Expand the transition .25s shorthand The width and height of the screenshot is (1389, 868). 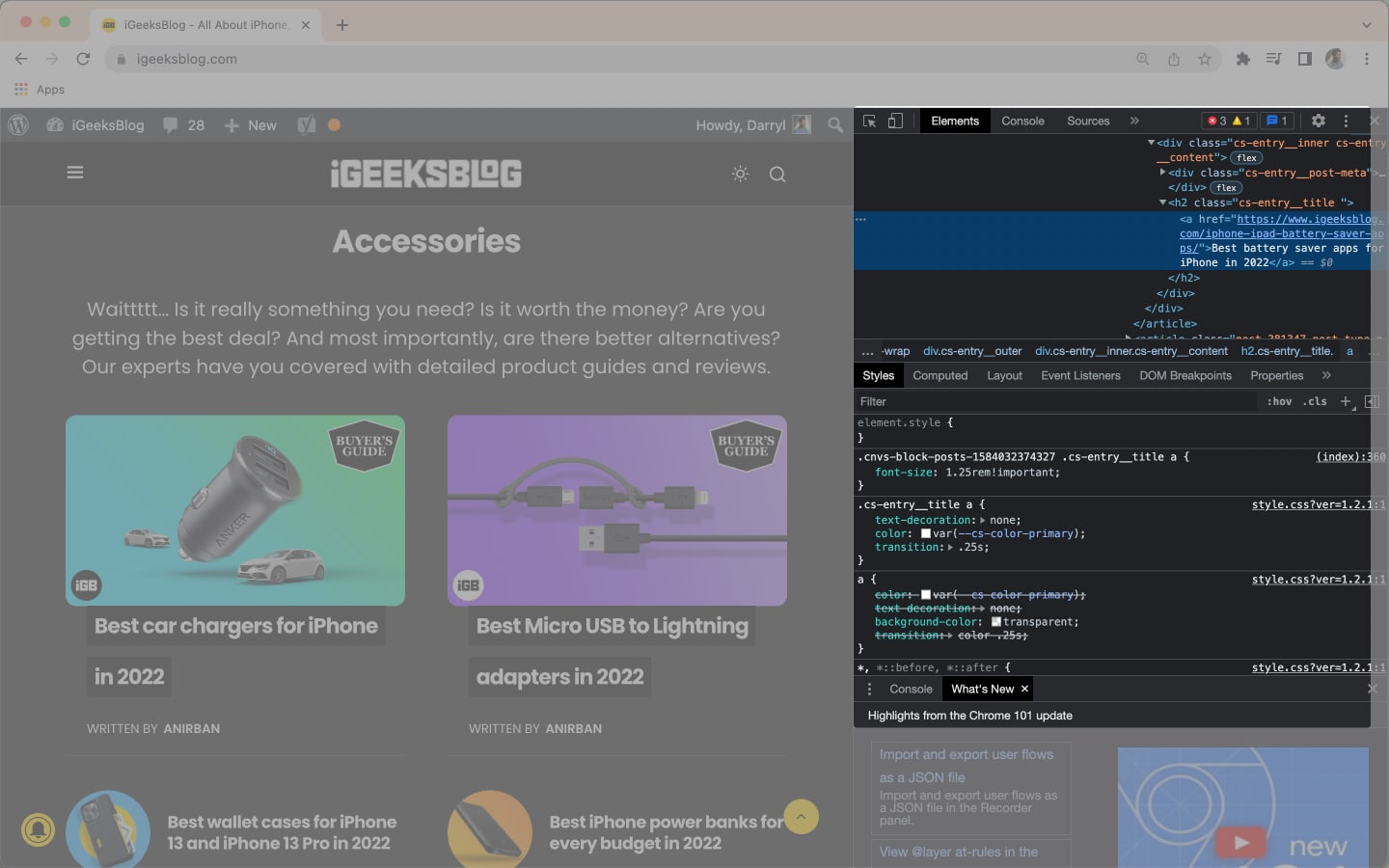(x=950, y=547)
